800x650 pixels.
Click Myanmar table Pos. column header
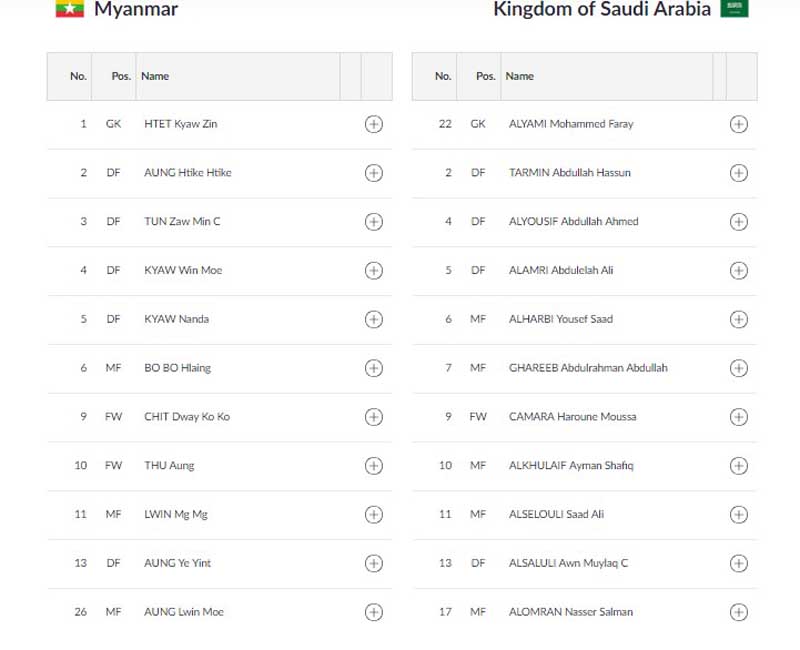[121, 76]
